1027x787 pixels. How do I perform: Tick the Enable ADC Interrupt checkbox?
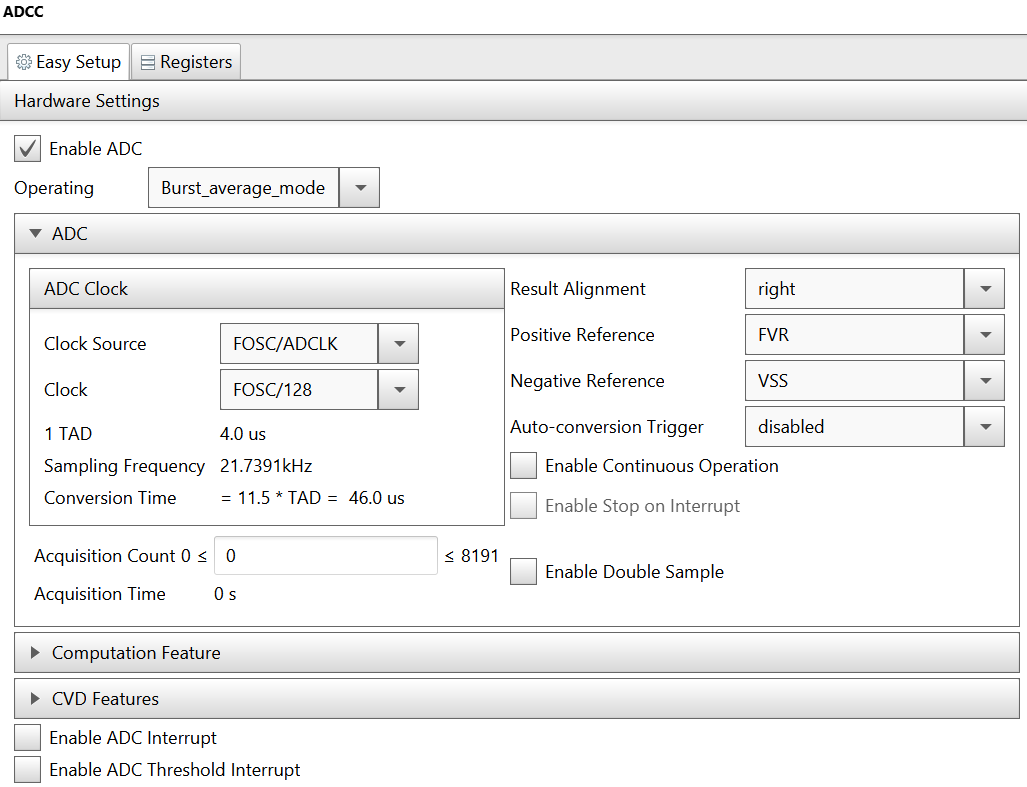click(28, 737)
